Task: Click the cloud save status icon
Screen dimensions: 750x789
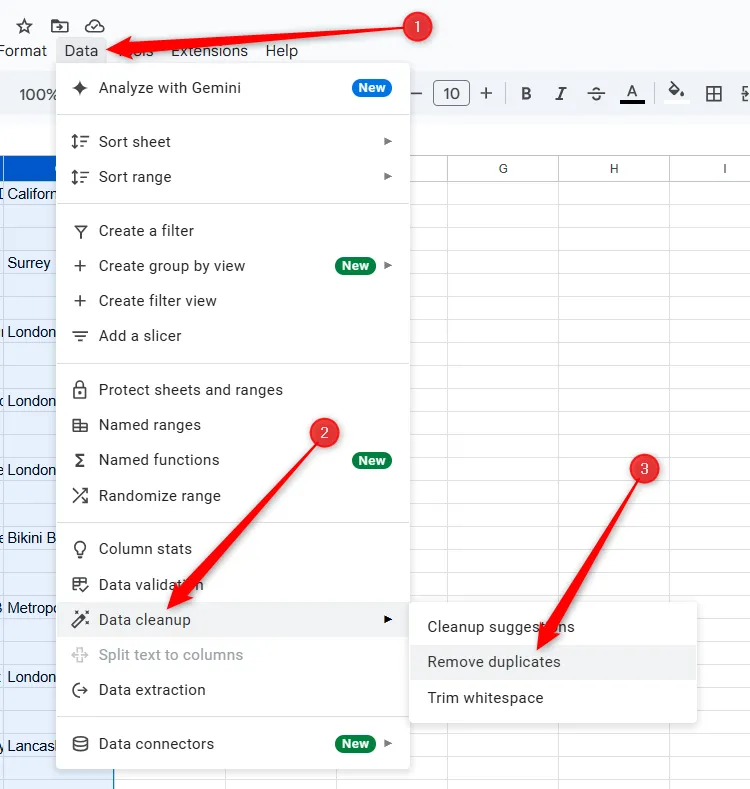Action: [95, 26]
